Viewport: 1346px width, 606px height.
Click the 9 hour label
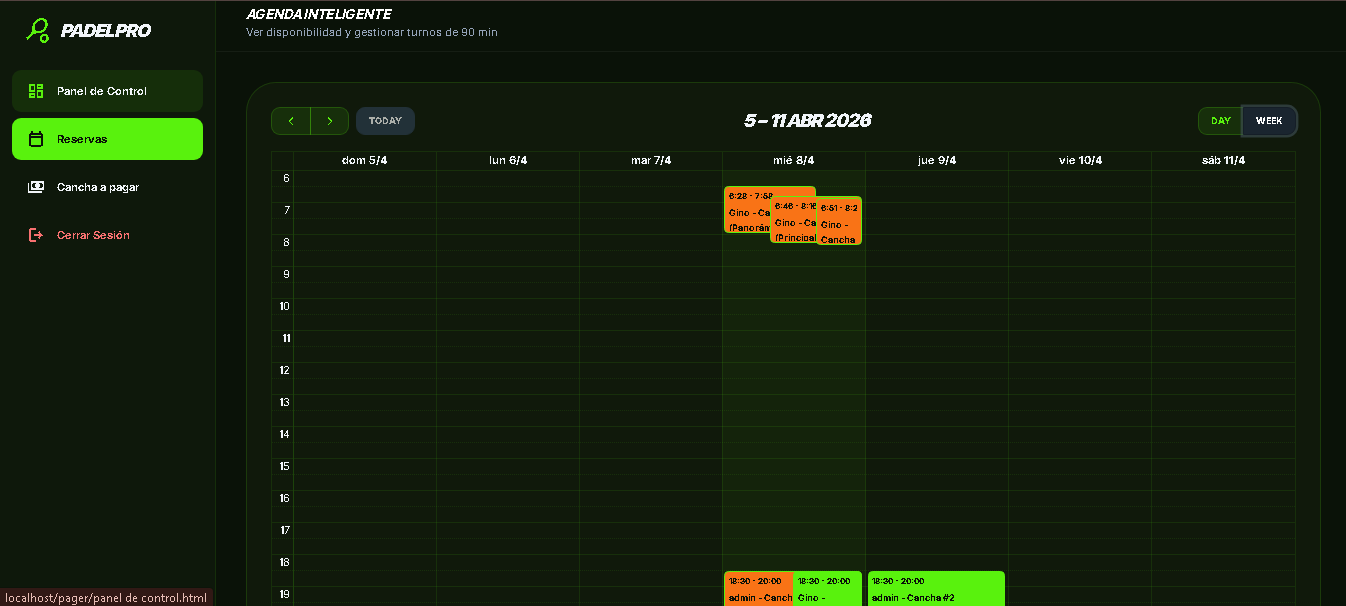[286, 274]
